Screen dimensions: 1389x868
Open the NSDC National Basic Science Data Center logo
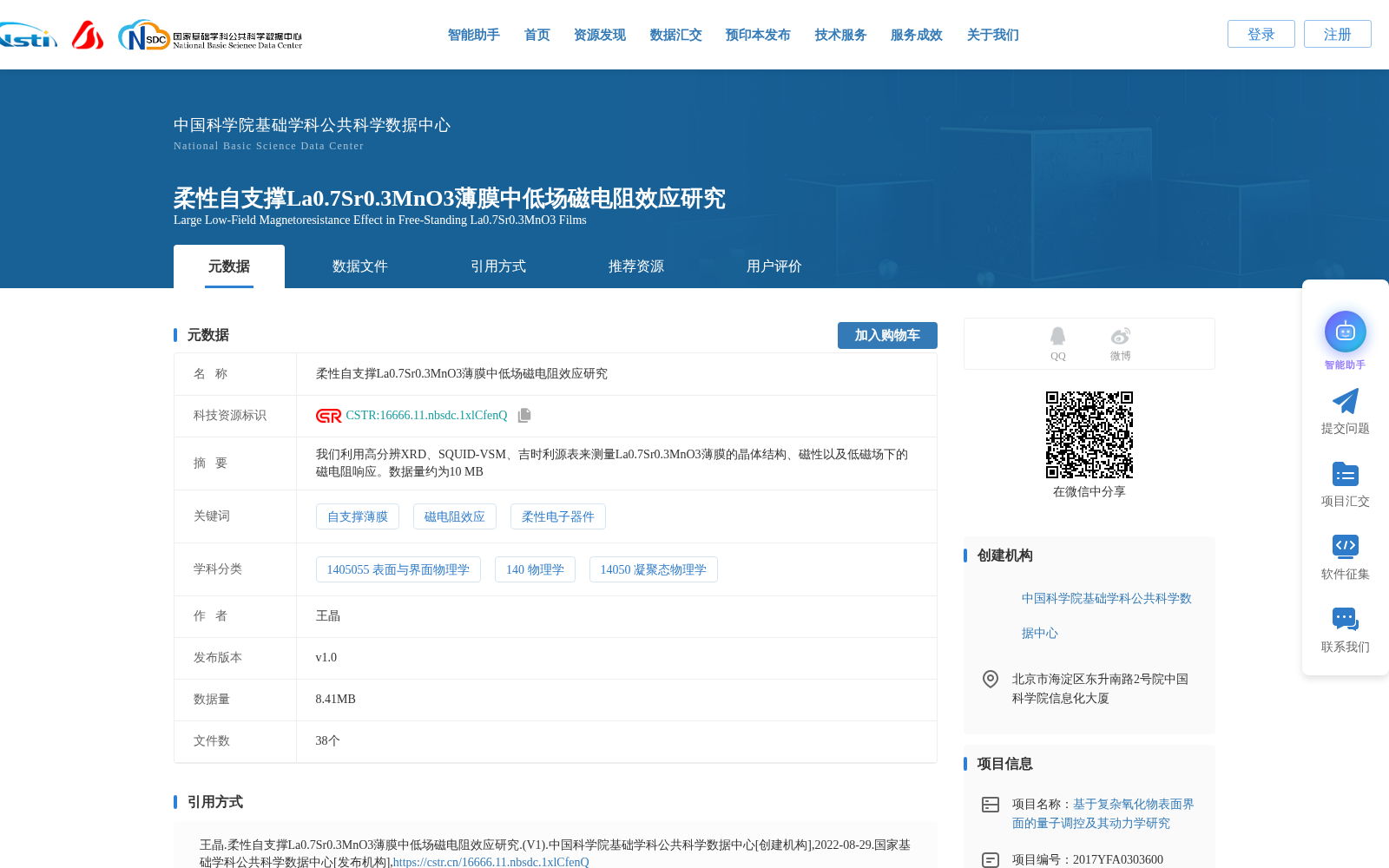(210, 35)
